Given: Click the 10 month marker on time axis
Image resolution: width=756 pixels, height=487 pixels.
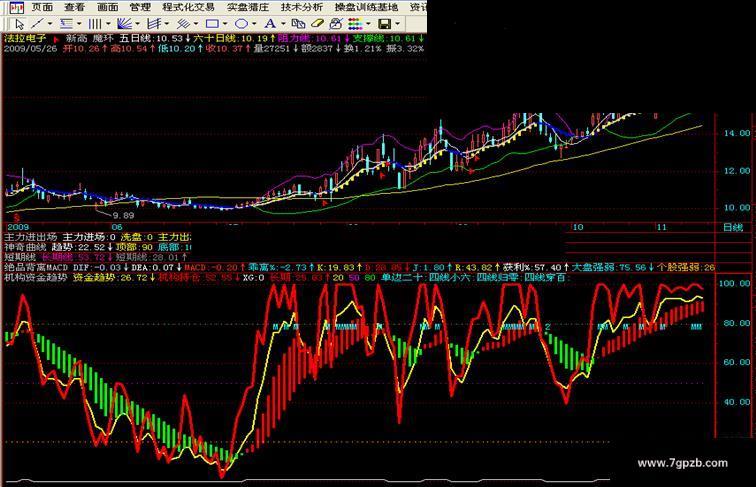Looking at the screenshot, I should click(578, 227).
